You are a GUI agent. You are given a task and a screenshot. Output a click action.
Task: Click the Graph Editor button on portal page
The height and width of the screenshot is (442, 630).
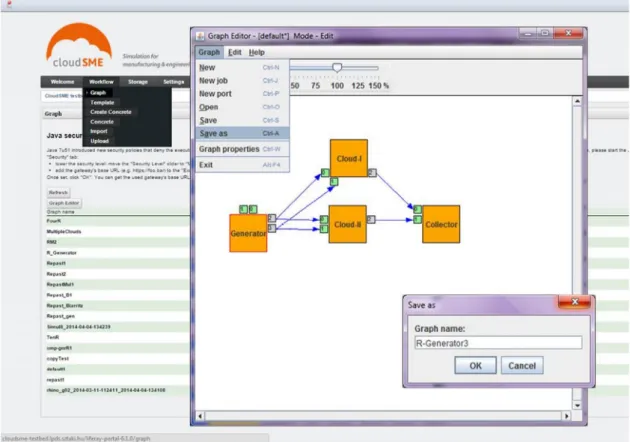point(64,203)
